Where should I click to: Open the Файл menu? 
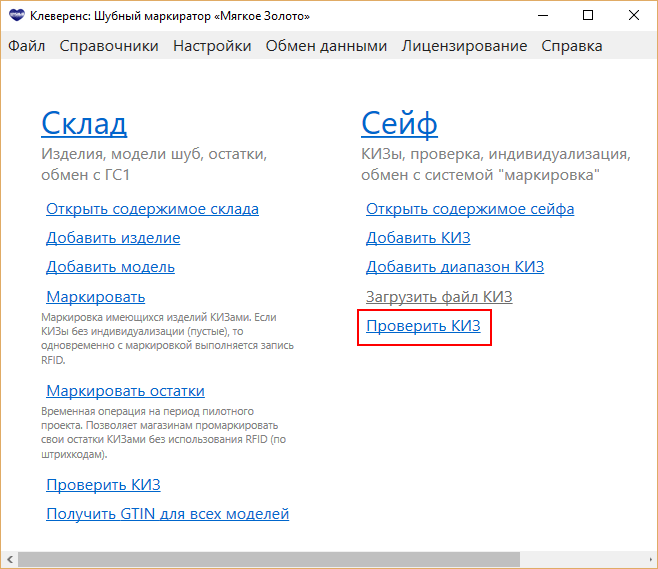pyautogui.click(x=26, y=46)
